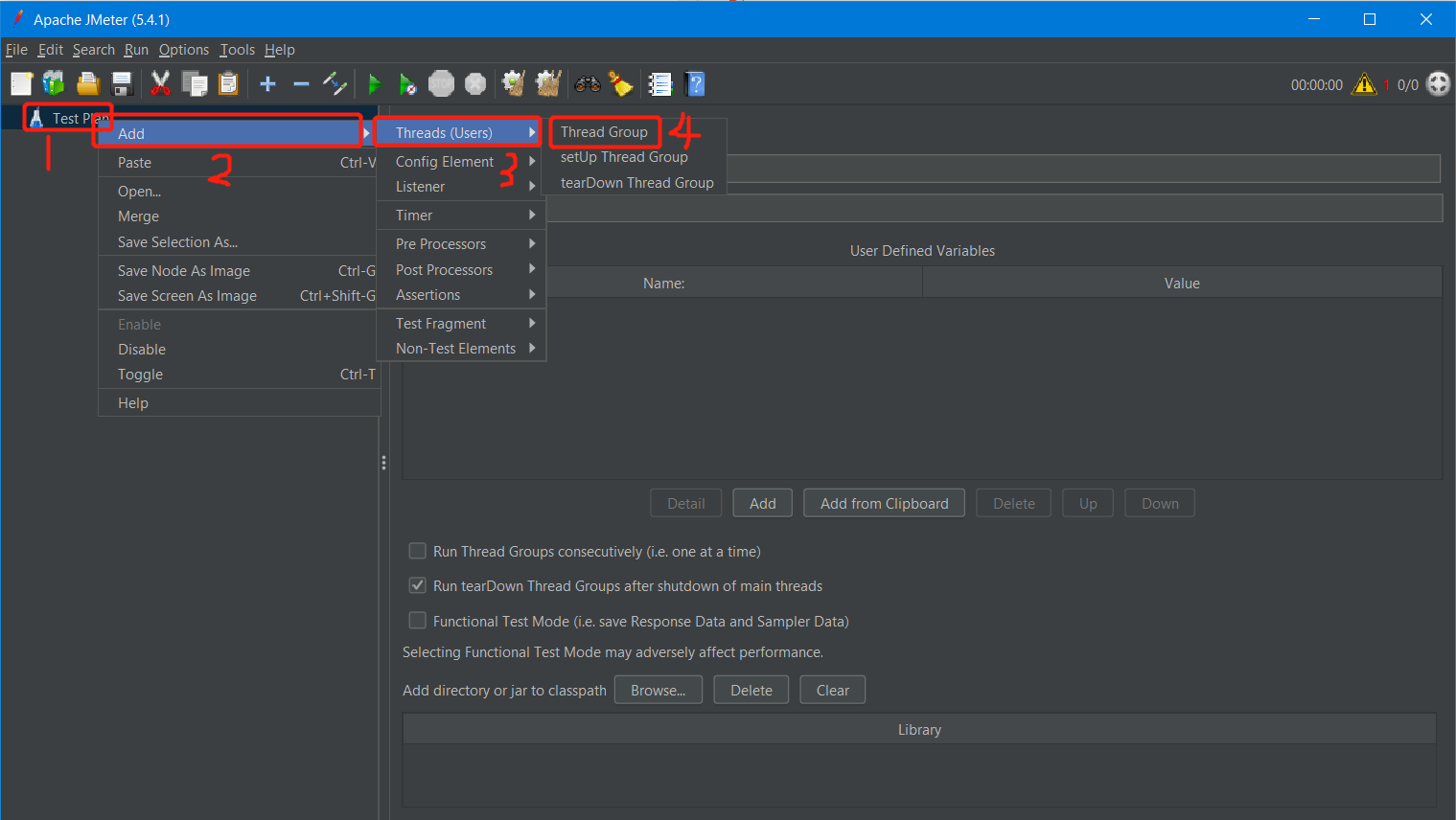Click the Toggle enable/disable icon
Viewport: 1456px width, 820px height.
335,84
